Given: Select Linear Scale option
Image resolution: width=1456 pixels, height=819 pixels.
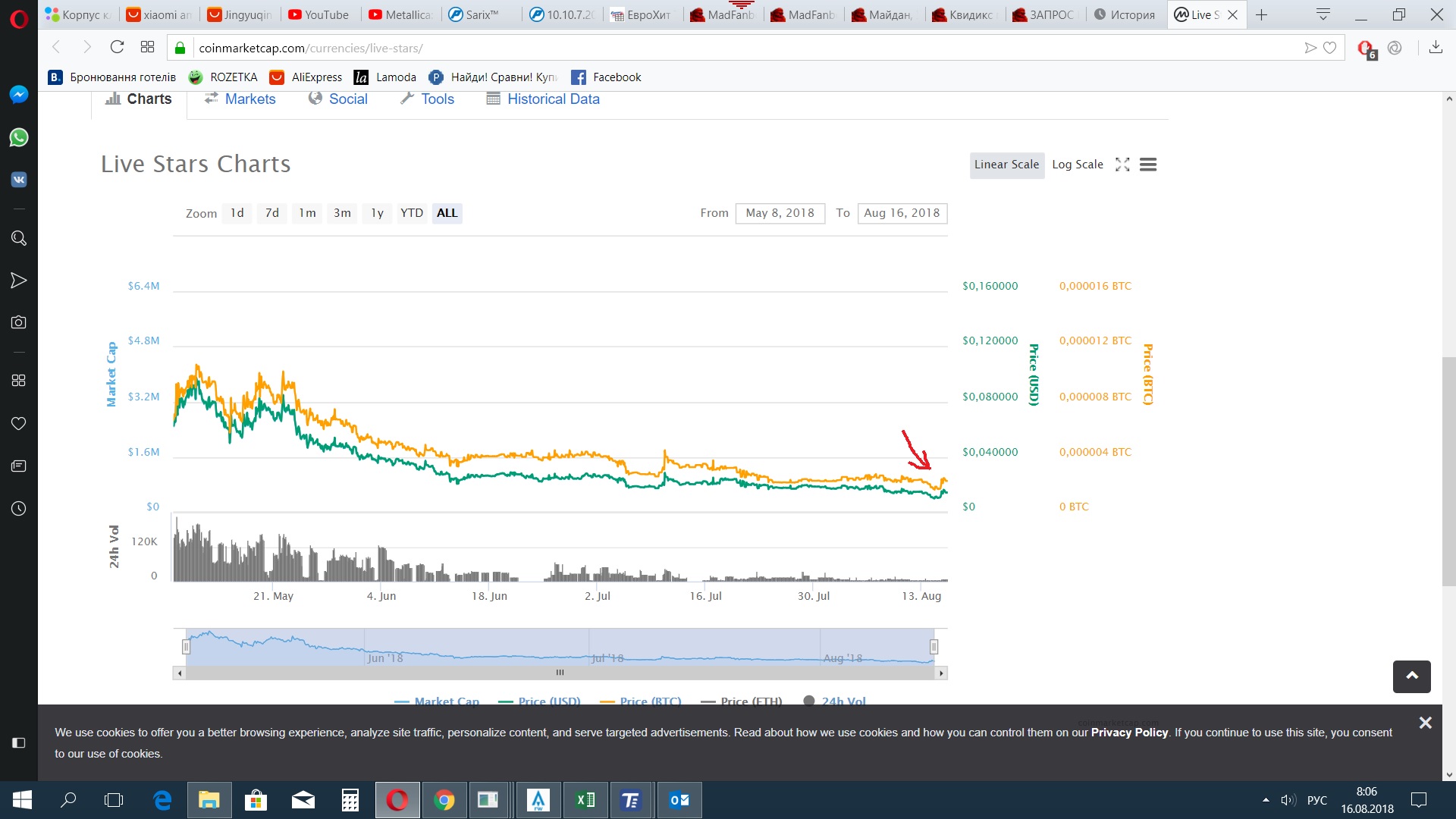Looking at the screenshot, I should [x=1006, y=165].
